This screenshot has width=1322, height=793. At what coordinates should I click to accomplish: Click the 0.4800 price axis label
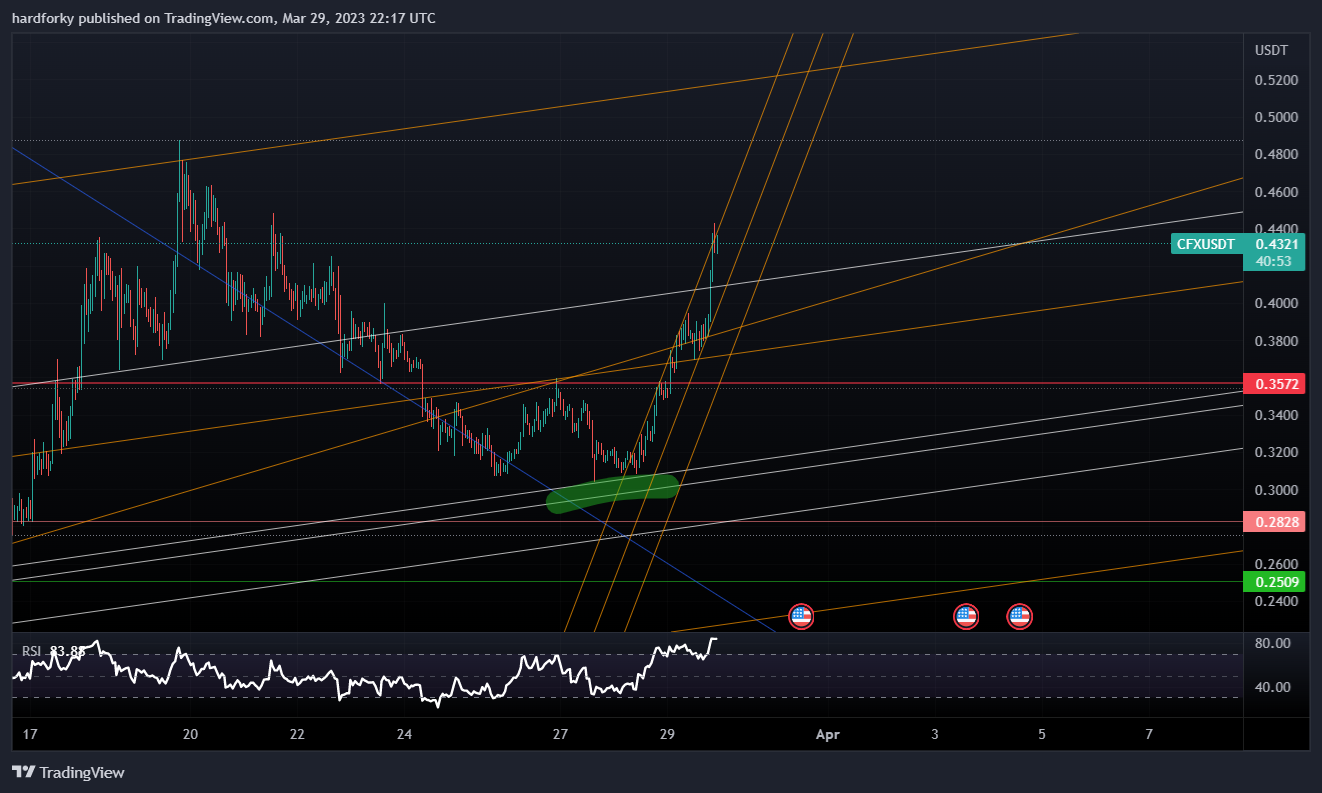tap(1276, 154)
